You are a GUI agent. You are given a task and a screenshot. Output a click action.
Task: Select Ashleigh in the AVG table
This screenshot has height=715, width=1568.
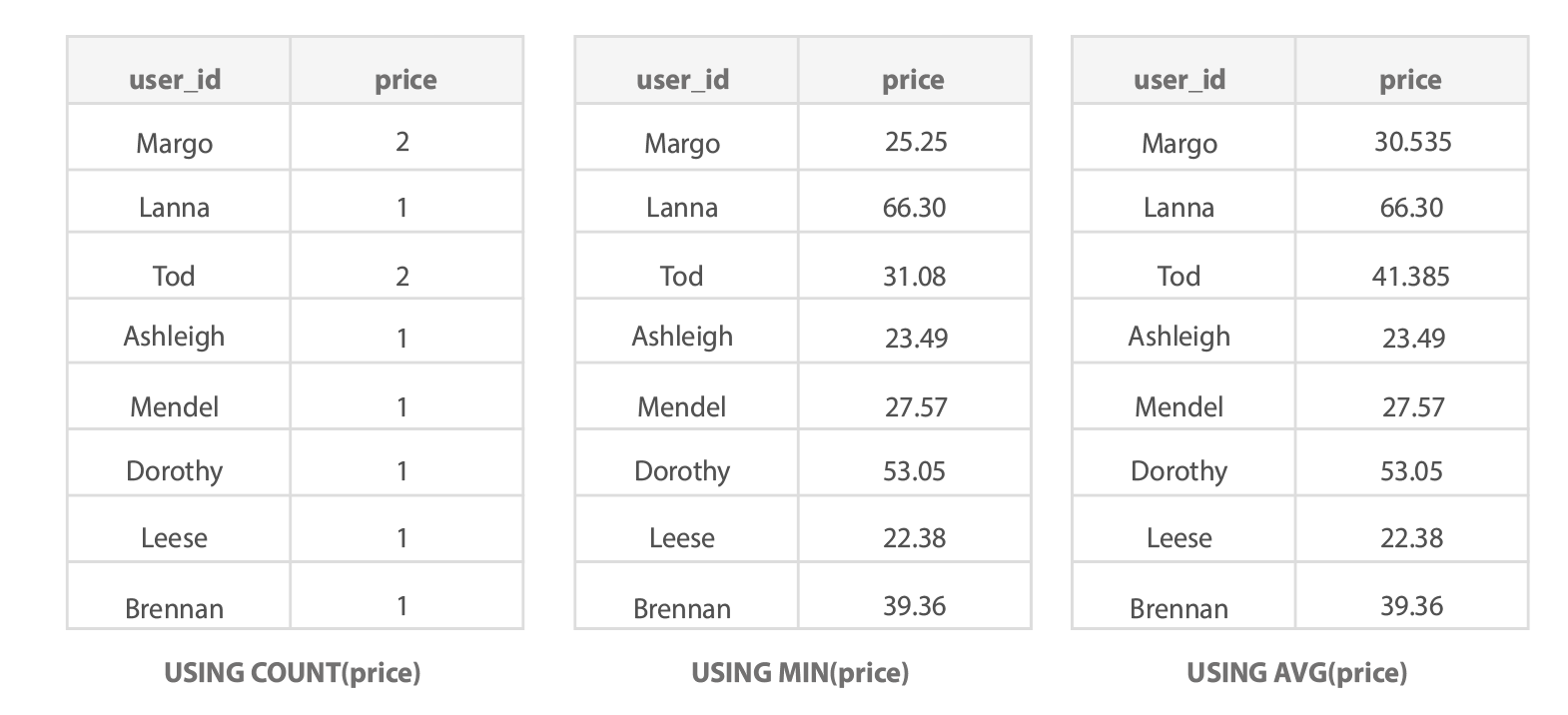tap(1179, 337)
